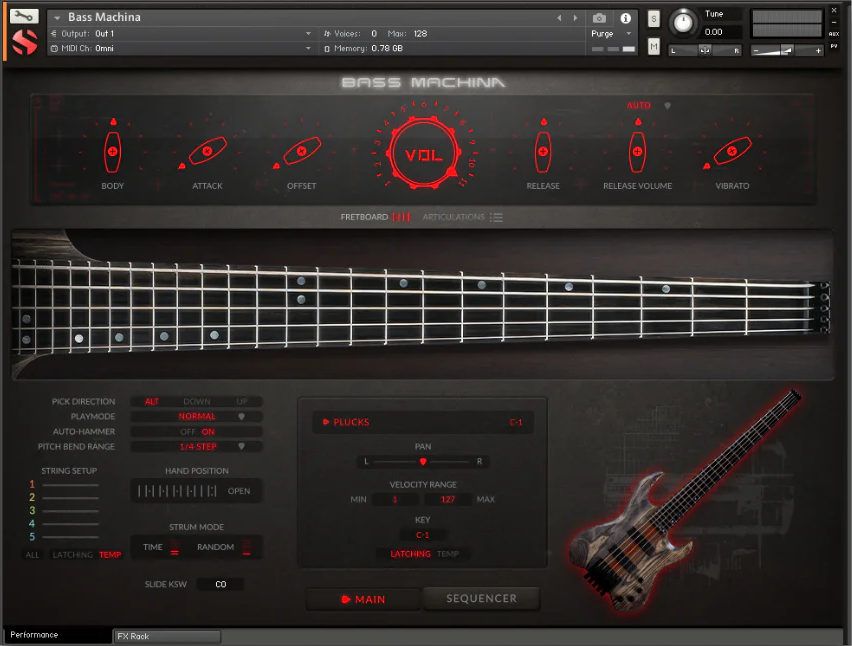Open instrument options via the wrench icon
This screenshot has width=852, height=646.
22,16
